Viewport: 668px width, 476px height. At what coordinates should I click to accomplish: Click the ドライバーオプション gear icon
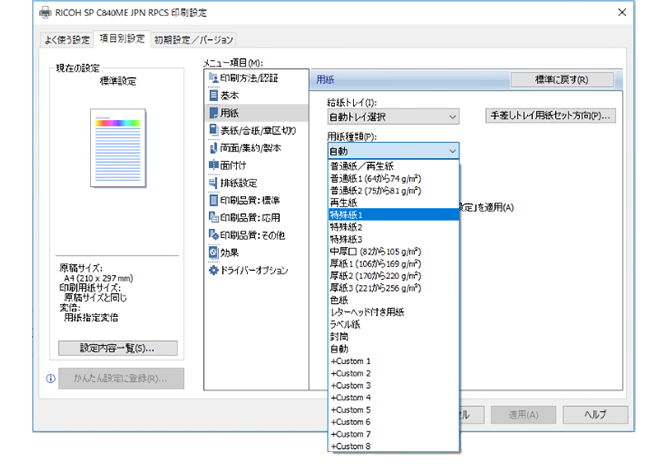(x=213, y=270)
